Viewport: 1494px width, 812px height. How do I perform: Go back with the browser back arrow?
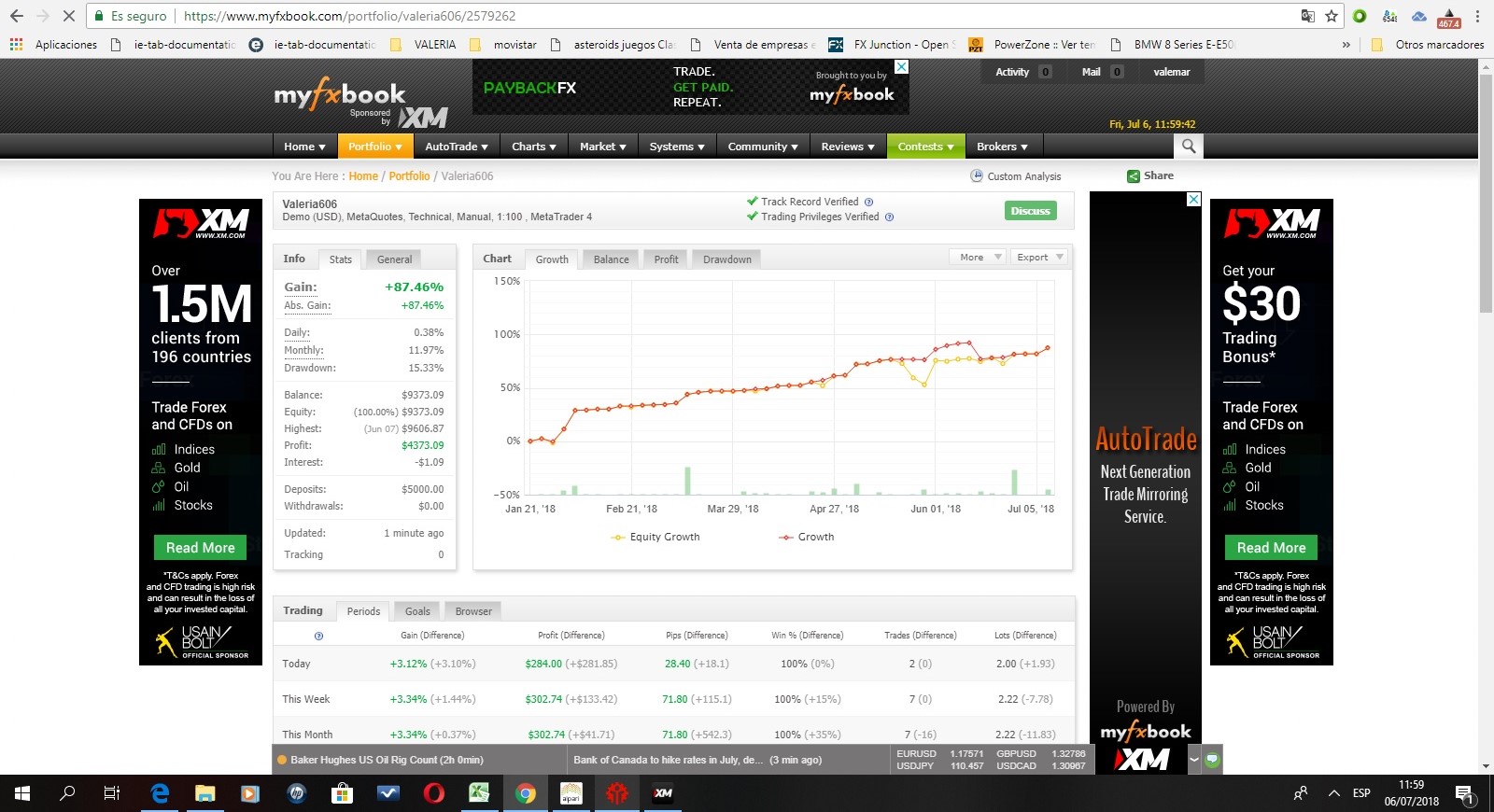[x=18, y=16]
